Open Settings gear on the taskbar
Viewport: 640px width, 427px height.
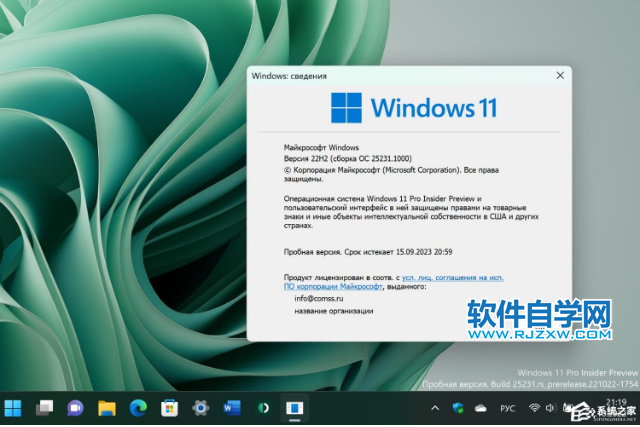pos(200,408)
